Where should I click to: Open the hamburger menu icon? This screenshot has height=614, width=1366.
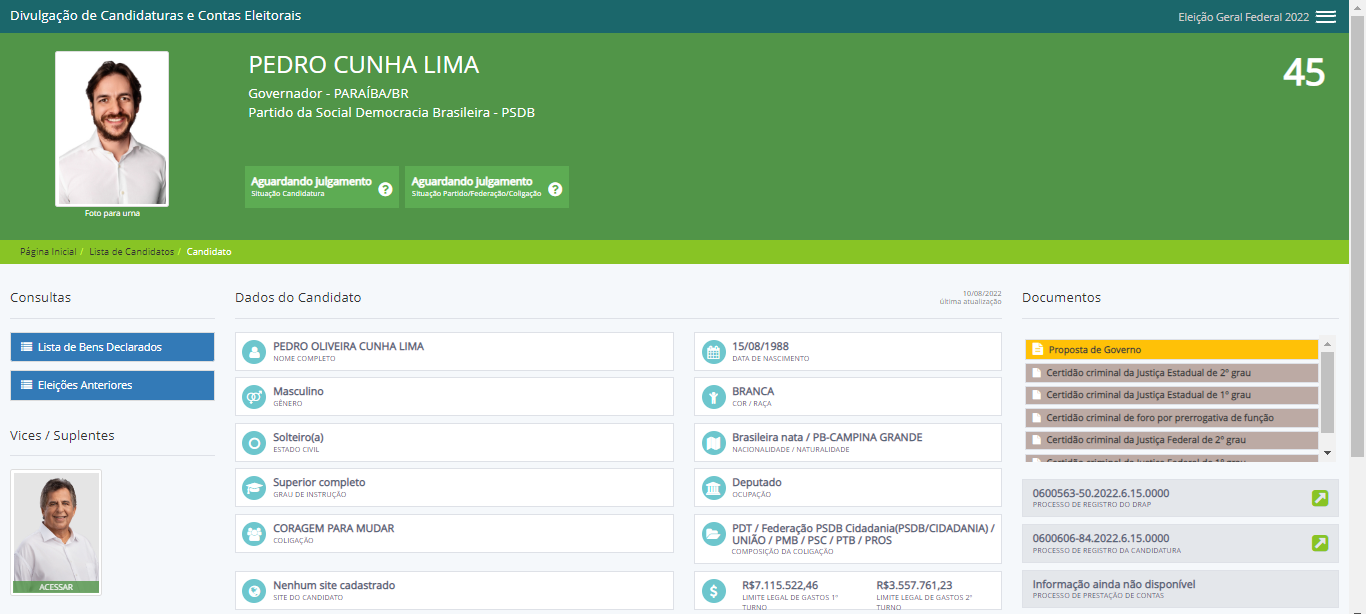pos(1326,16)
